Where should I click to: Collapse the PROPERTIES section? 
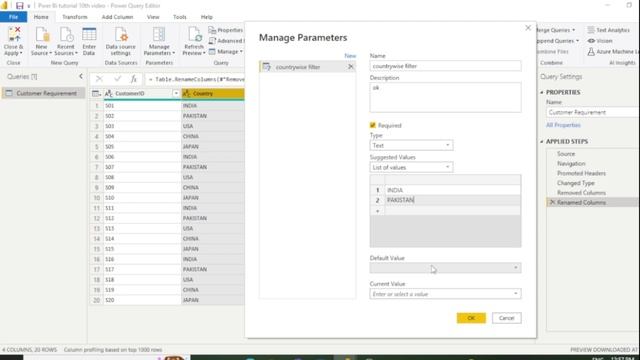[x=542, y=93]
